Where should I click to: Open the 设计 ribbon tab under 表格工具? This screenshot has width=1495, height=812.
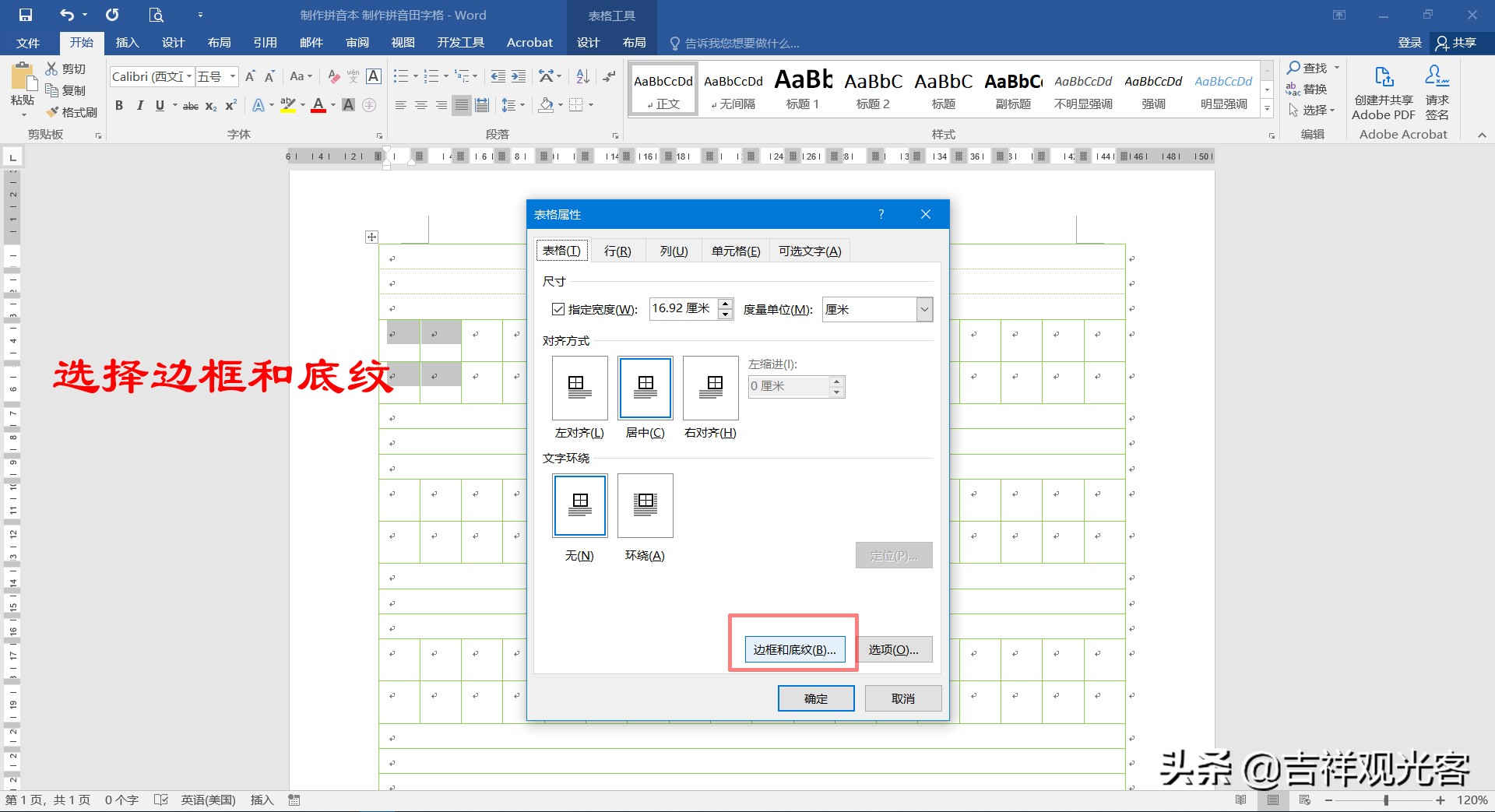tap(589, 43)
